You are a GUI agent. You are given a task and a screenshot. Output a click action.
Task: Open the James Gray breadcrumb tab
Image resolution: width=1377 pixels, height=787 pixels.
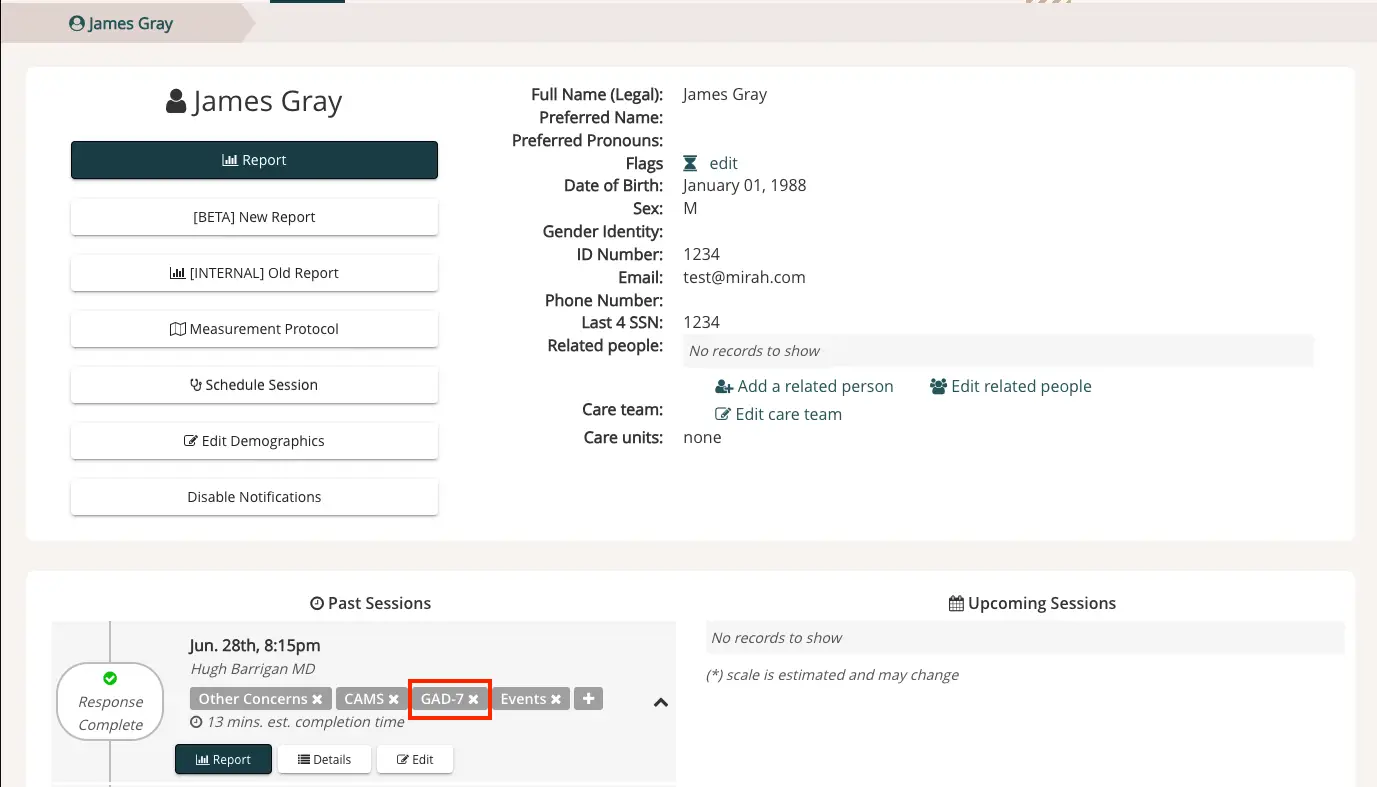click(120, 23)
